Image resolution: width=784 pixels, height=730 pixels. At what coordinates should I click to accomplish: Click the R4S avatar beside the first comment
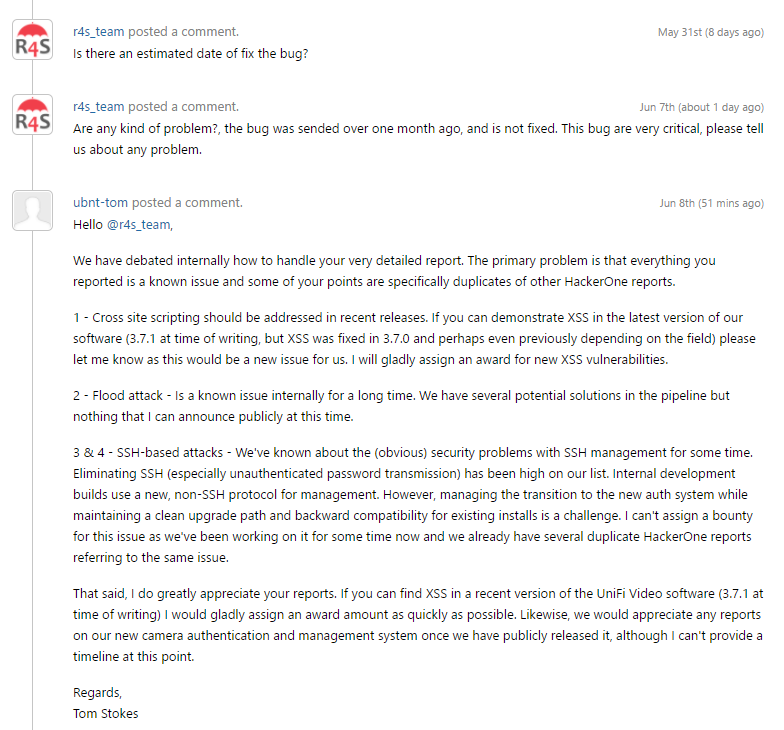(x=32, y=40)
